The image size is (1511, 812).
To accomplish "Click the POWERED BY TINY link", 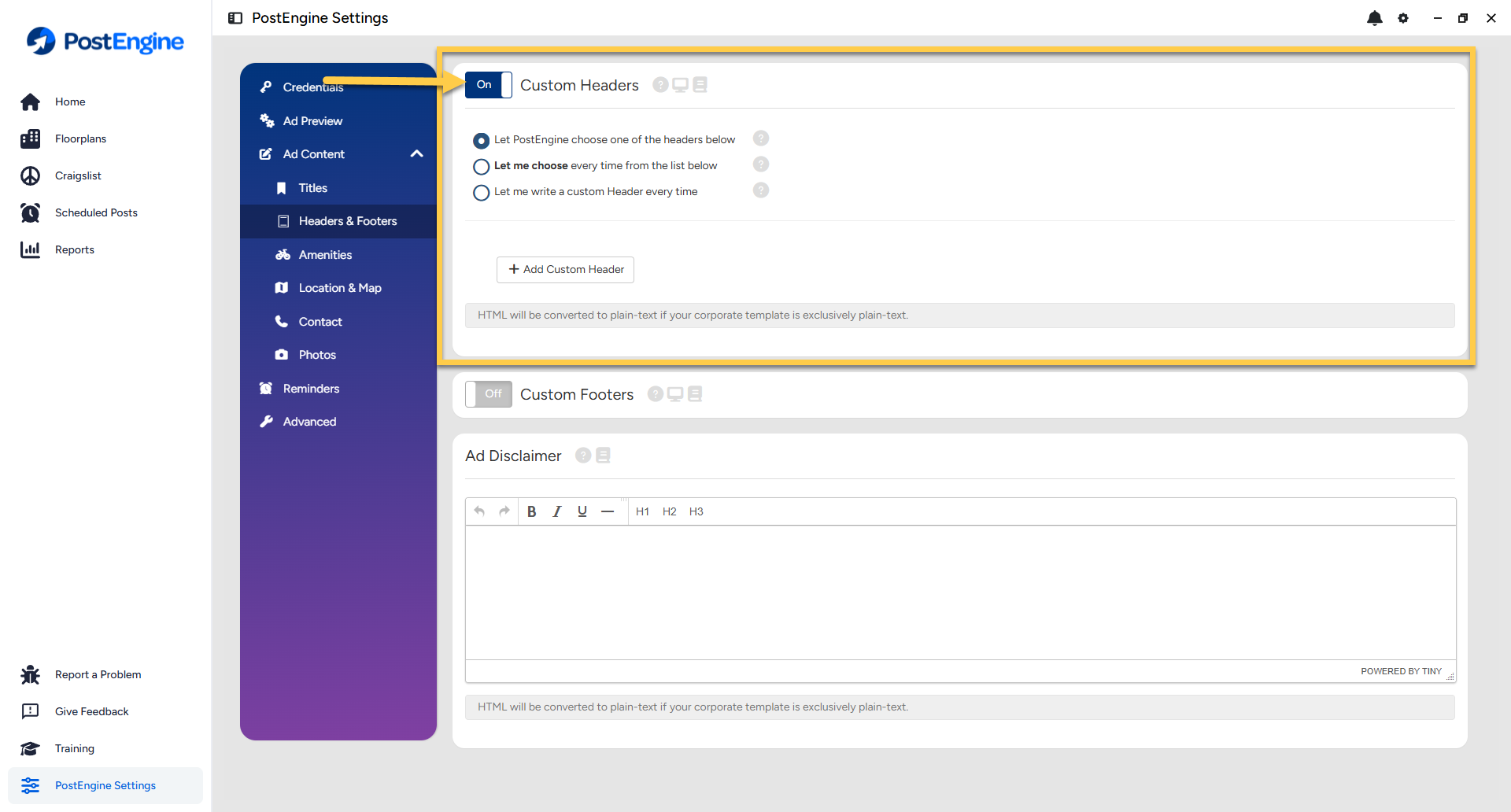I will click(x=1401, y=671).
